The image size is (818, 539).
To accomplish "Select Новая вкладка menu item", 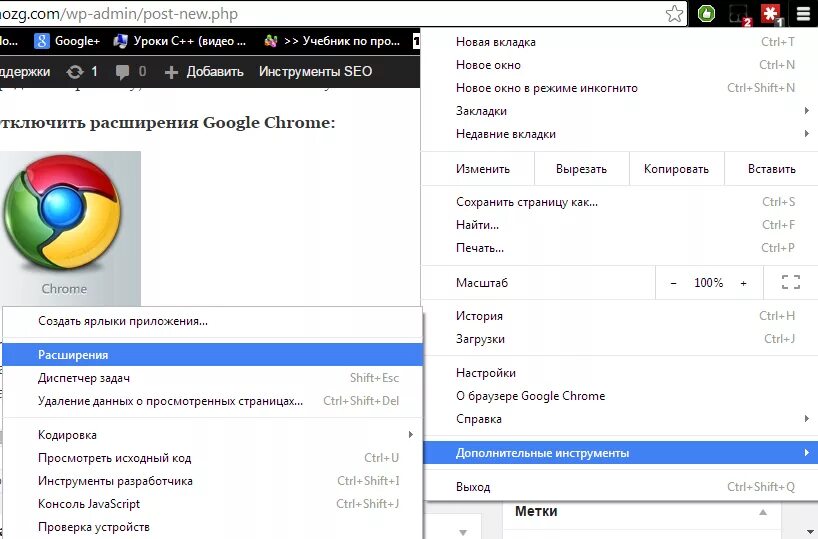I will 620,42.
